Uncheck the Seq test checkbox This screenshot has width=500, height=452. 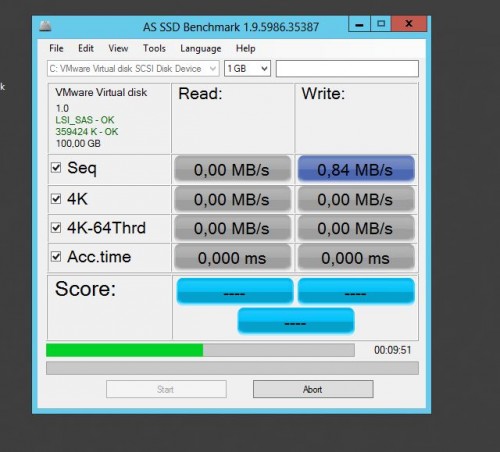coord(56,167)
